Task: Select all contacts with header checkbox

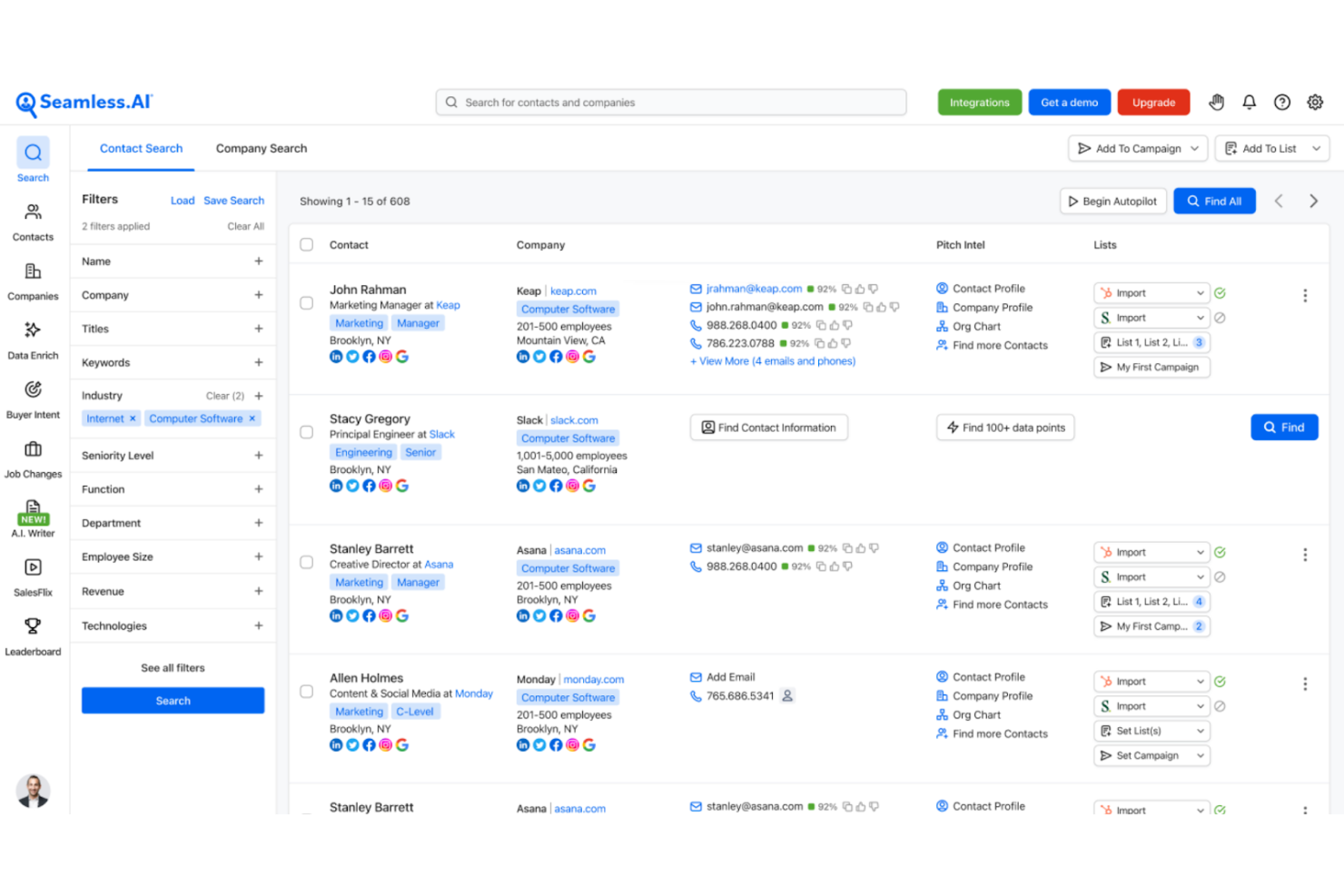Action: [x=307, y=245]
